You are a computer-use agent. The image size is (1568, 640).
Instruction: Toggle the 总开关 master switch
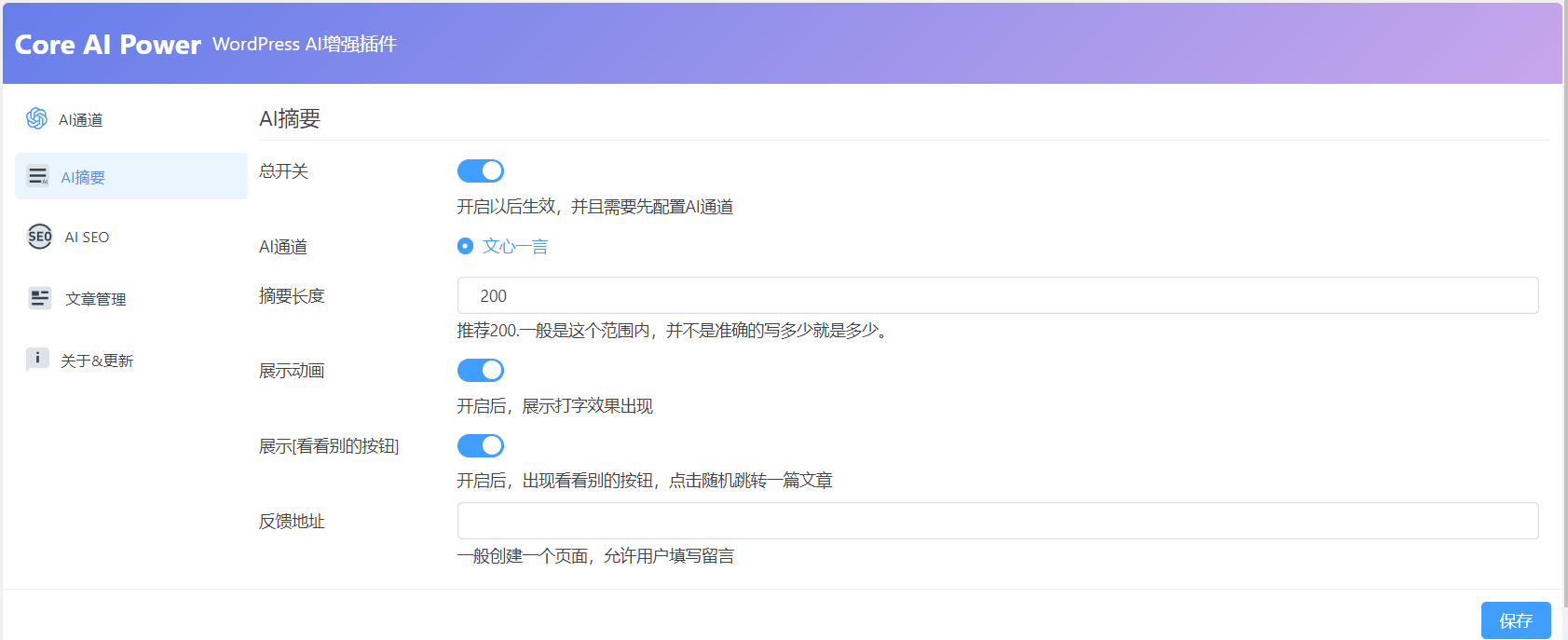click(x=481, y=170)
